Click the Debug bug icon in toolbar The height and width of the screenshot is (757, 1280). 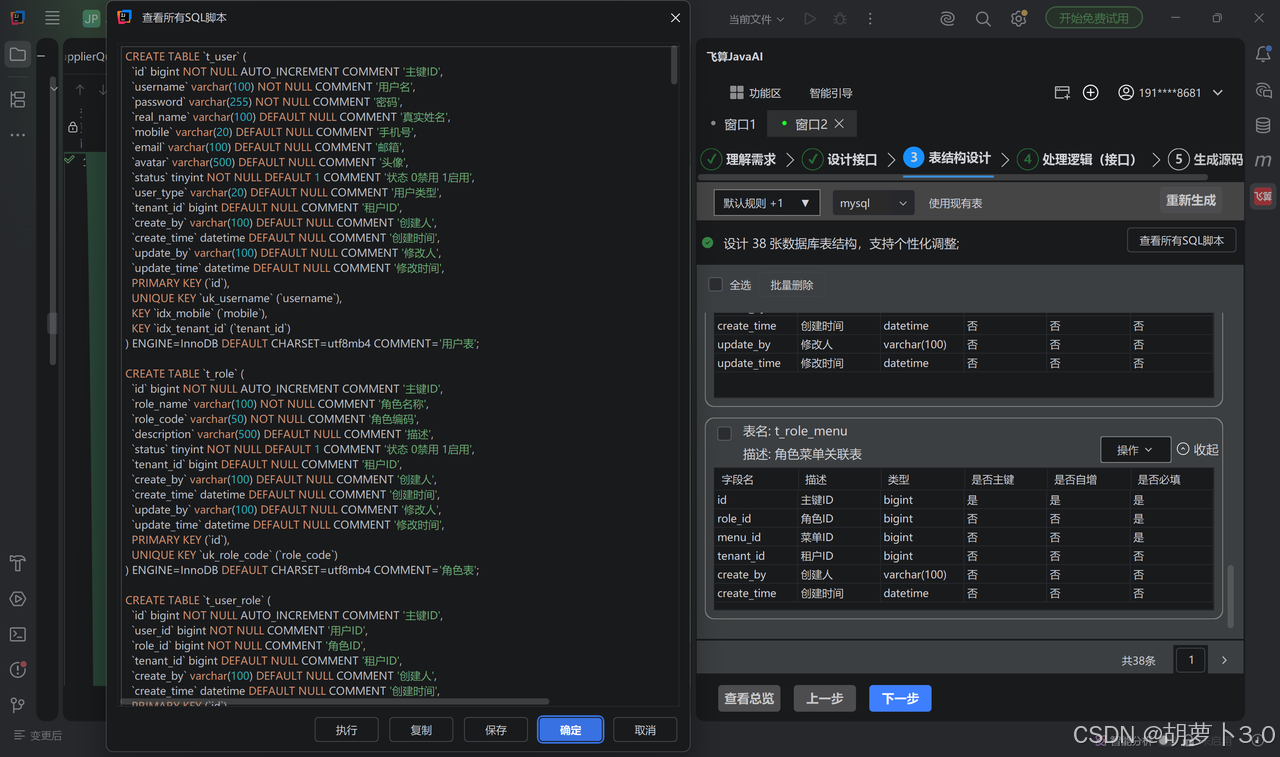click(x=840, y=19)
